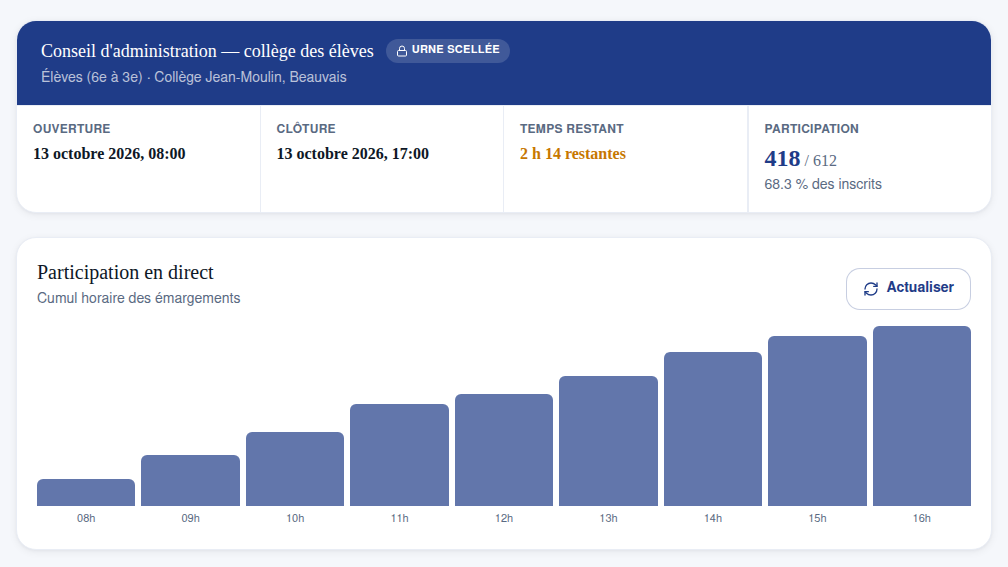
Task: Click the refresh arrows icon beside Actualiser
Action: pyautogui.click(x=870, y=289)
